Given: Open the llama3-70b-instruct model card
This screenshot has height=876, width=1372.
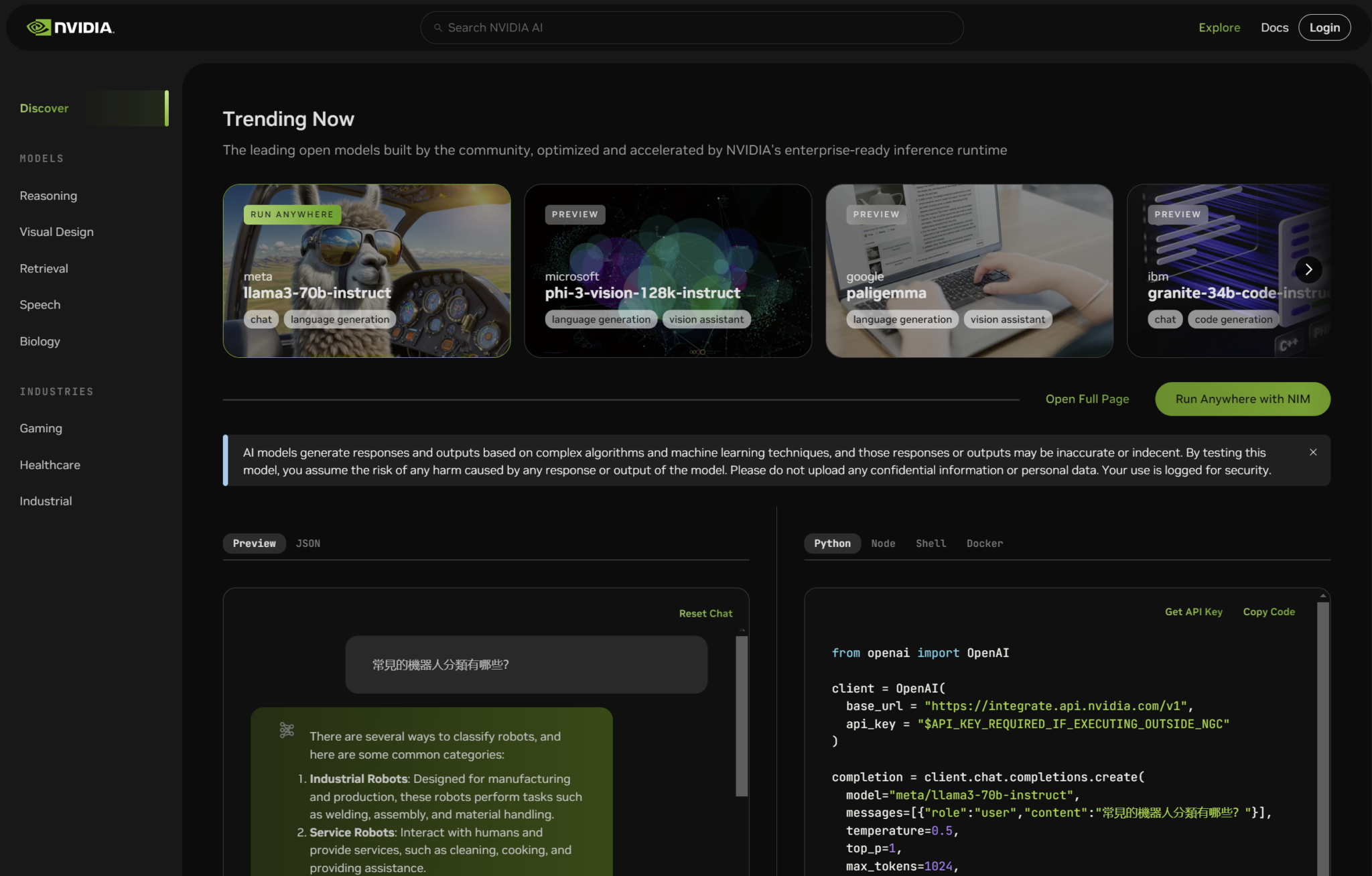Looking at the screenshot, I should click(x=366, y=270).
